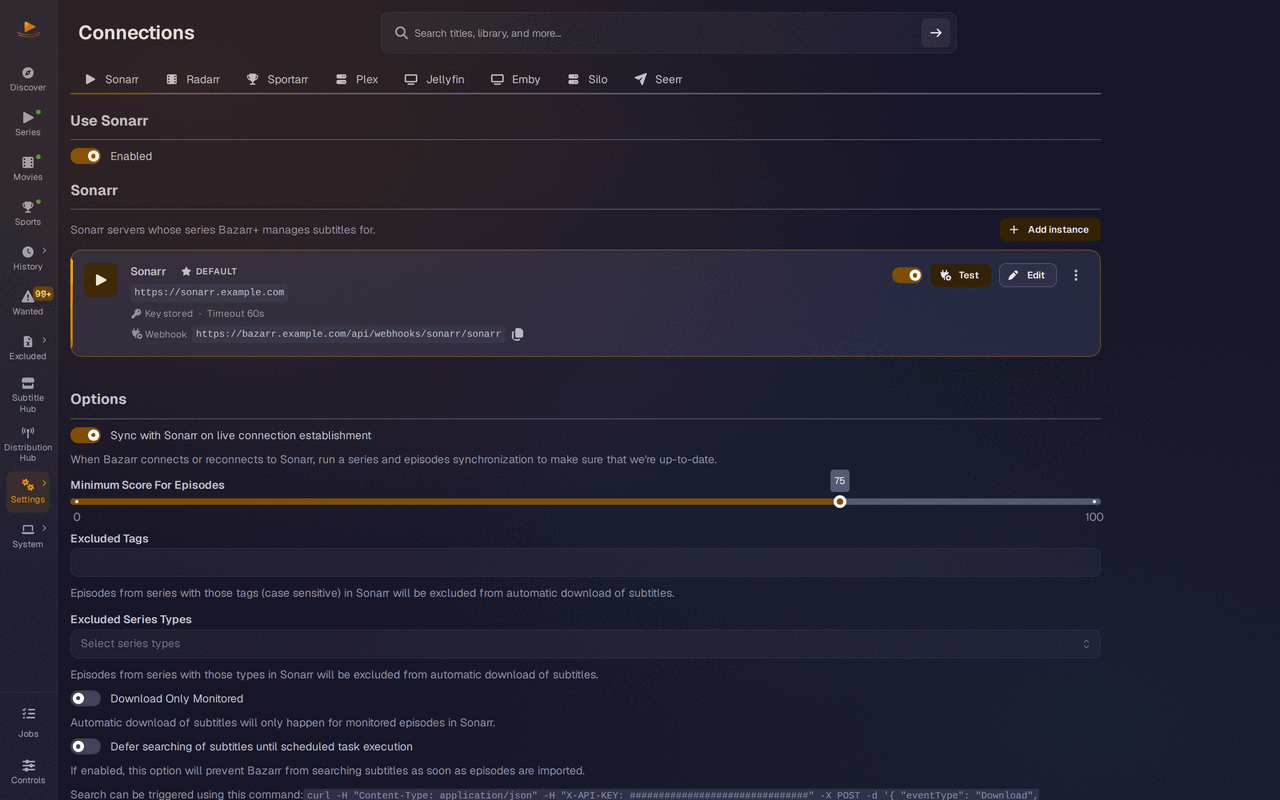The width and height of the screenshot is (1280, 800).
Task: Click the 99+ Wanted badge
Action: click(x=43, y=294)
